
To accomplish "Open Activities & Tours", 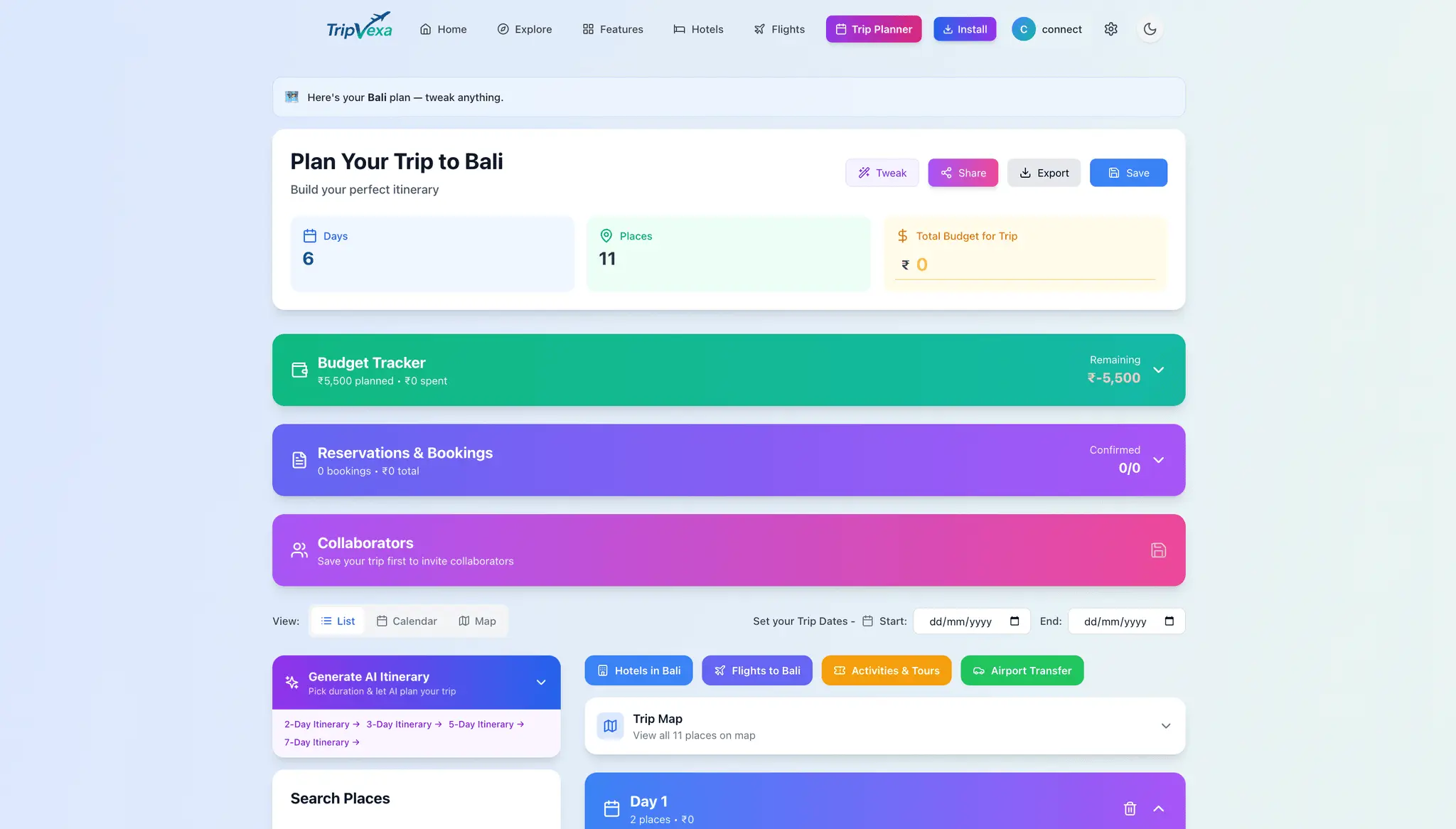I will [x=887, y=670].
